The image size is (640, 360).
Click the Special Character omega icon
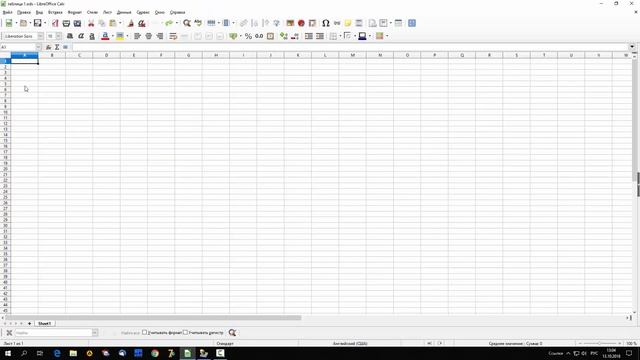point(326,23)
